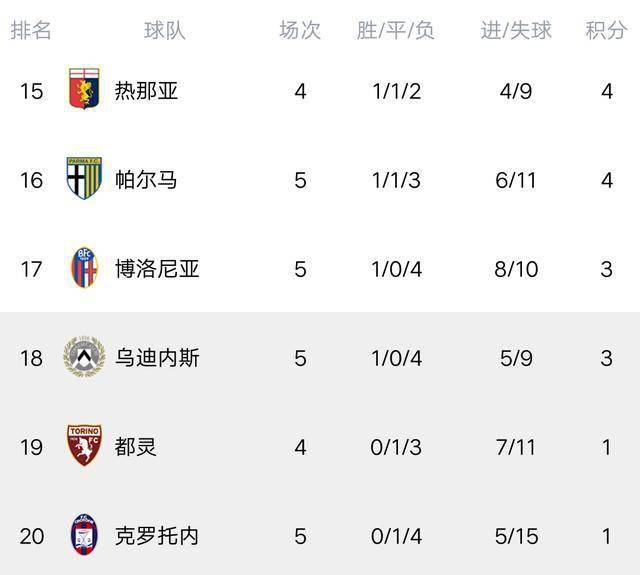This screenshot has height=575, width=640.
Task: Click the Torino team crest icon
Action: [83, 446]
